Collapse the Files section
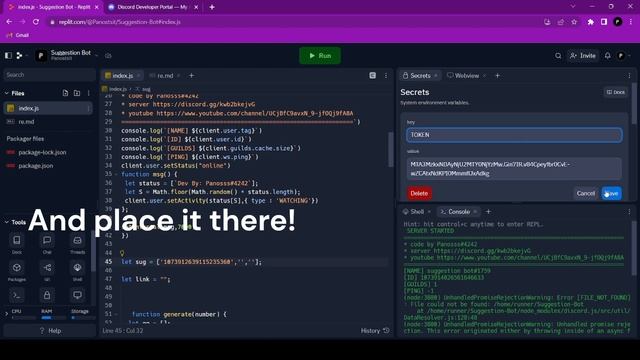Screen dimensions: 640x360 click(7, 93)
